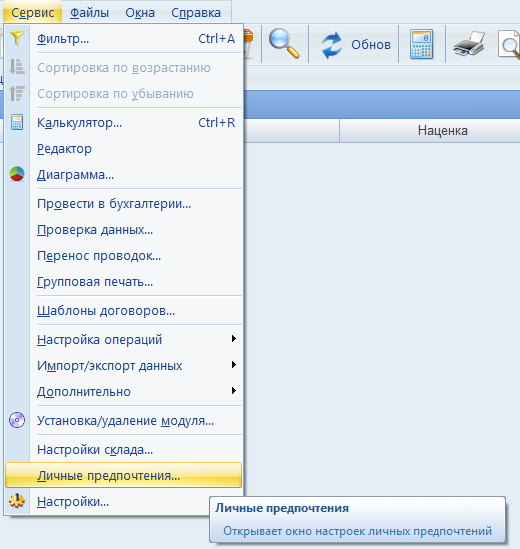Click the printer icon in toolbar

pyautogui.click(x=469, y=44)
